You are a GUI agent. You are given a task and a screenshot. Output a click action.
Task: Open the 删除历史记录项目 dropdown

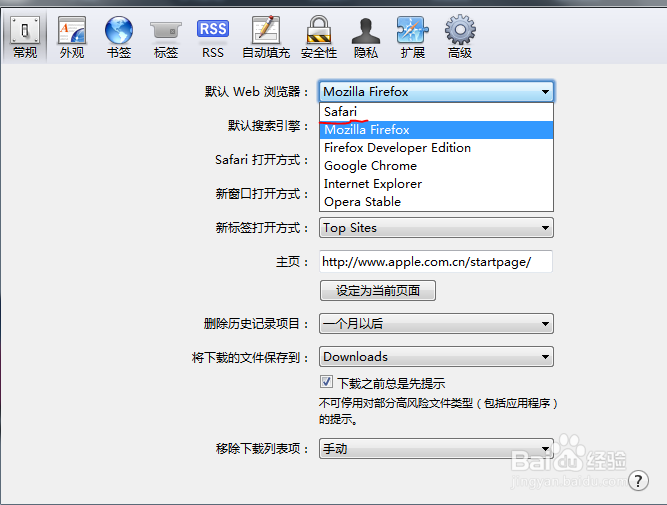tap(436, 324)
